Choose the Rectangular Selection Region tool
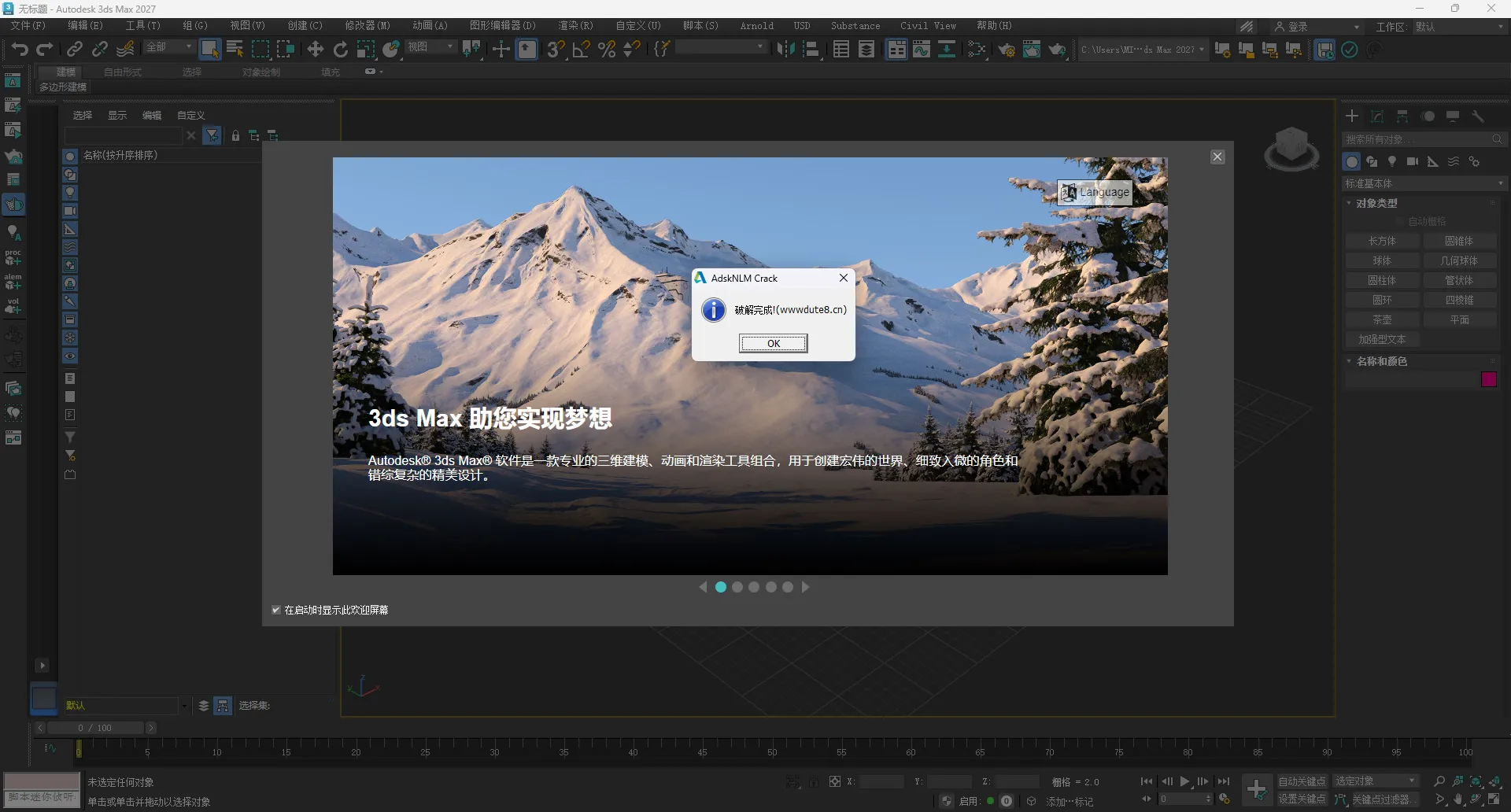 coord(260,50)
